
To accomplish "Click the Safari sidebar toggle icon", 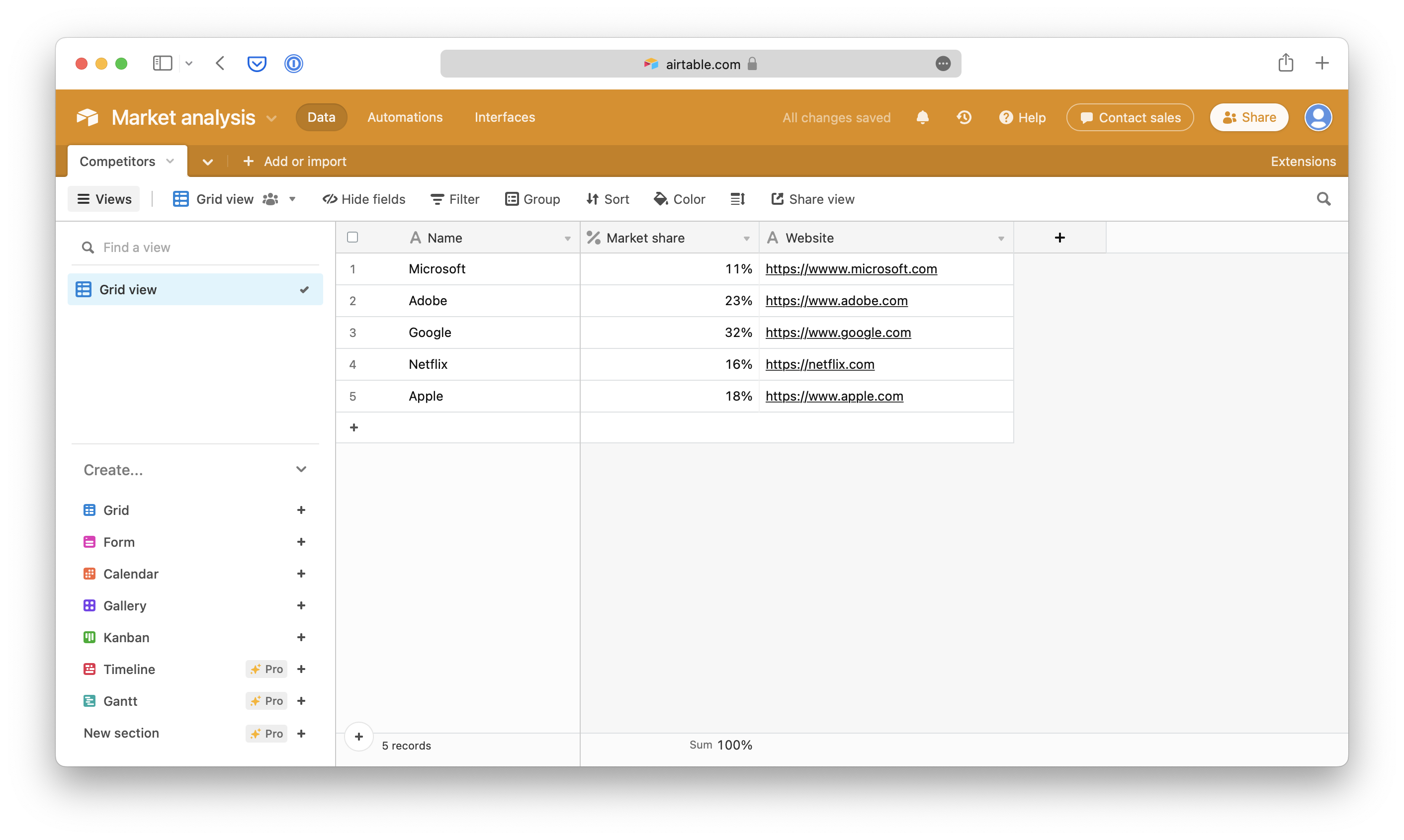I will coord(163,63).
